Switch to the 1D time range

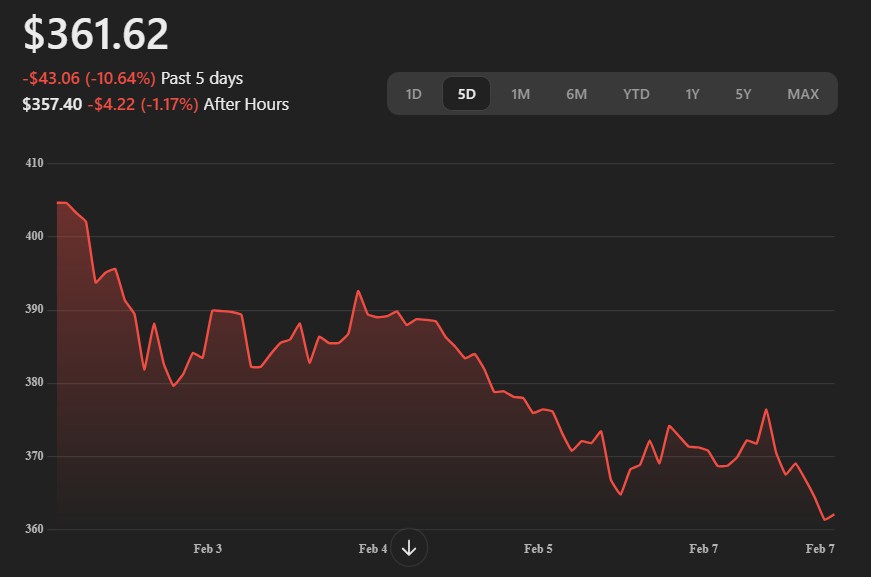pos(414,94)
